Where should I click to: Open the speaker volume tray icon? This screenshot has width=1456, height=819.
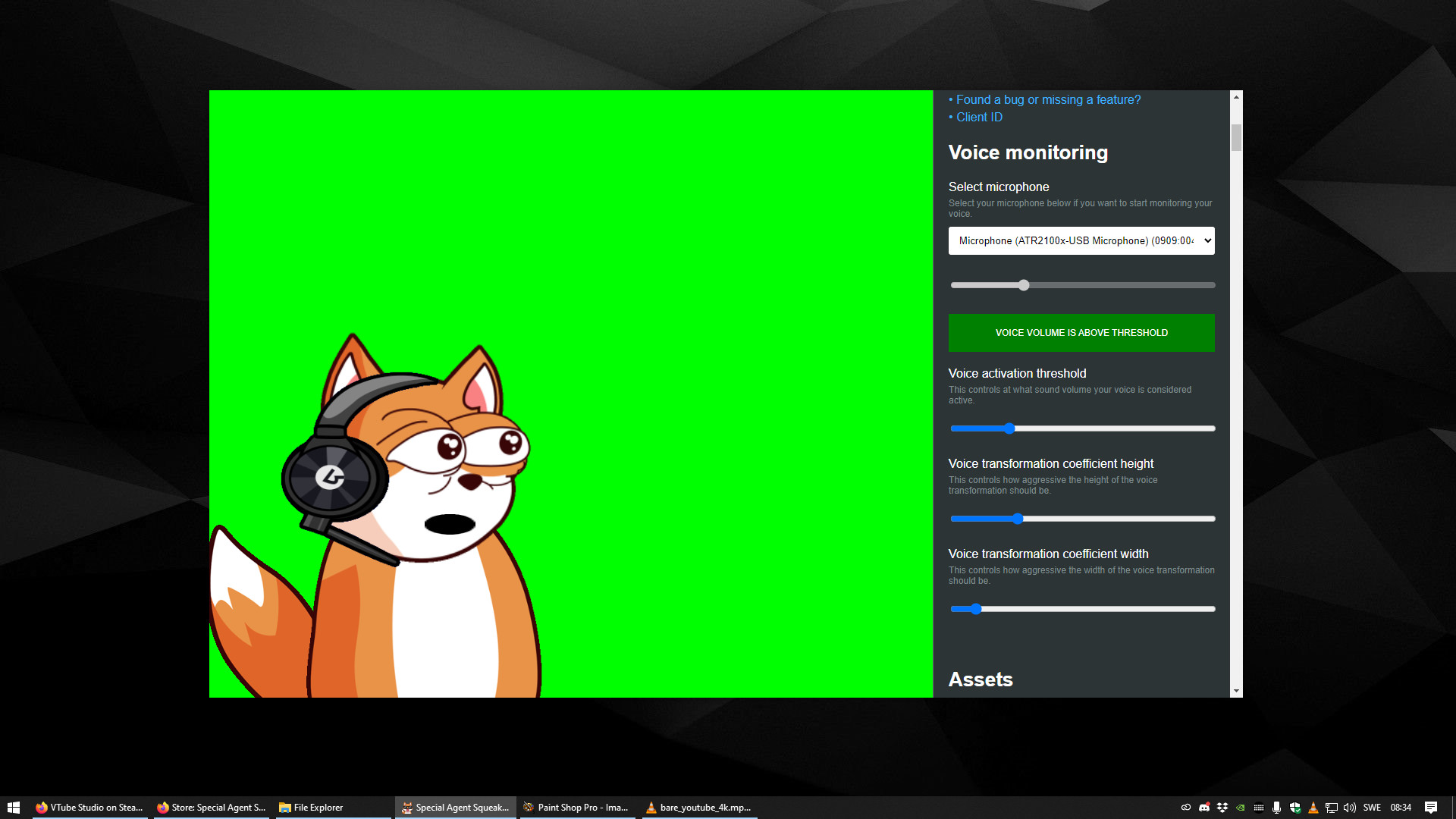pos(1350,807)
